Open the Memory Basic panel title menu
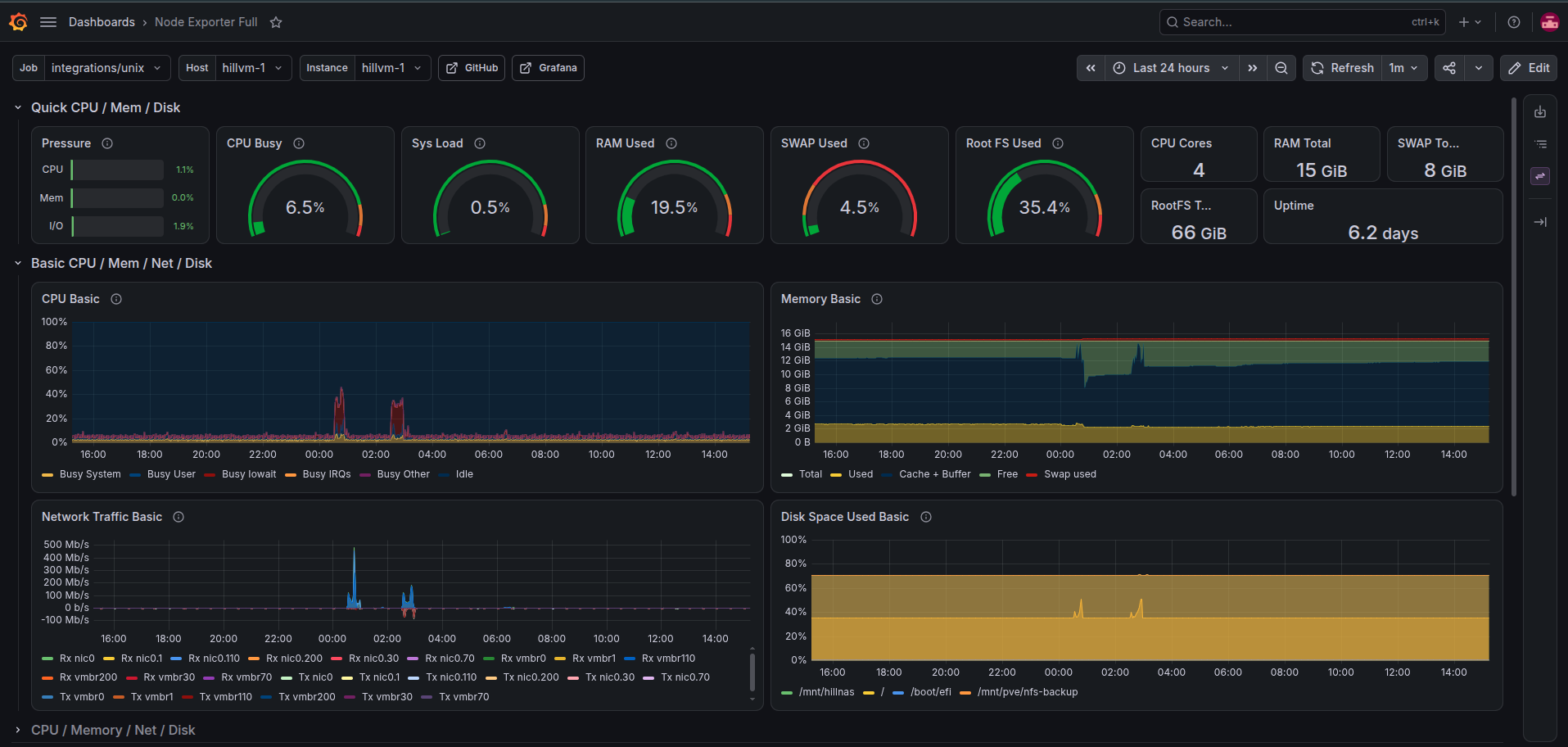Screen dimensions: 1568x747 pyautogui.click(x=820, y=299)
